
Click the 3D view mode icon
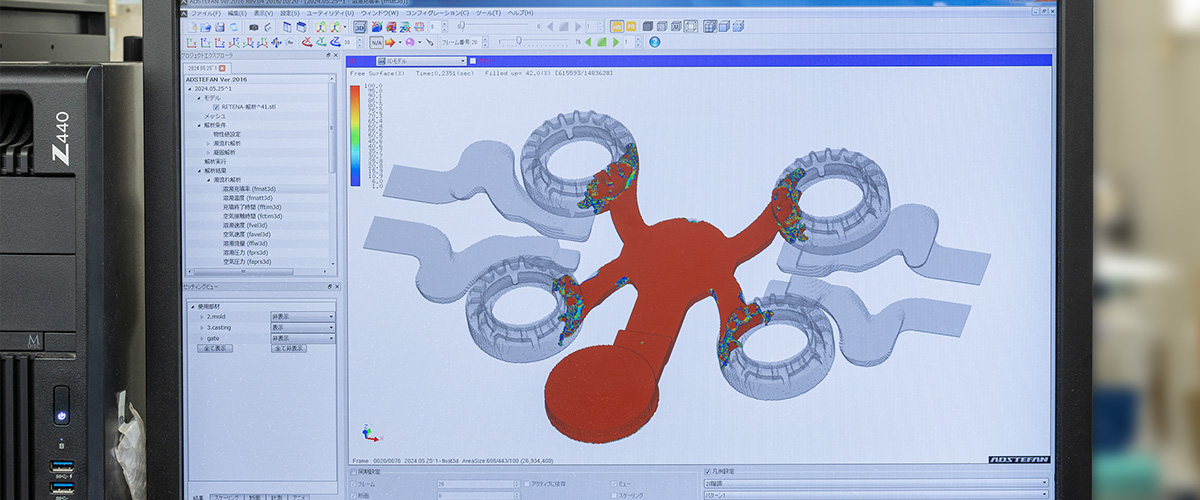coord(360,27)
